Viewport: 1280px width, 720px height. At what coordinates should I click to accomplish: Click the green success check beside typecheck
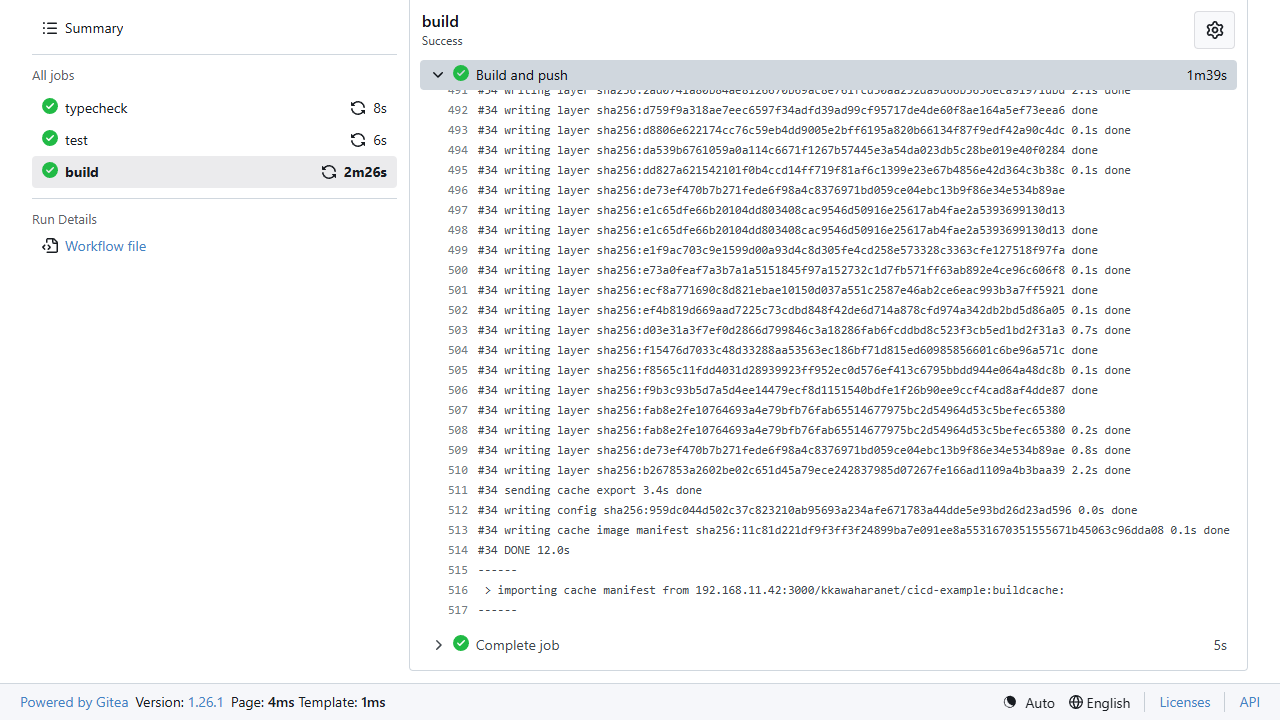click(50, 107)
